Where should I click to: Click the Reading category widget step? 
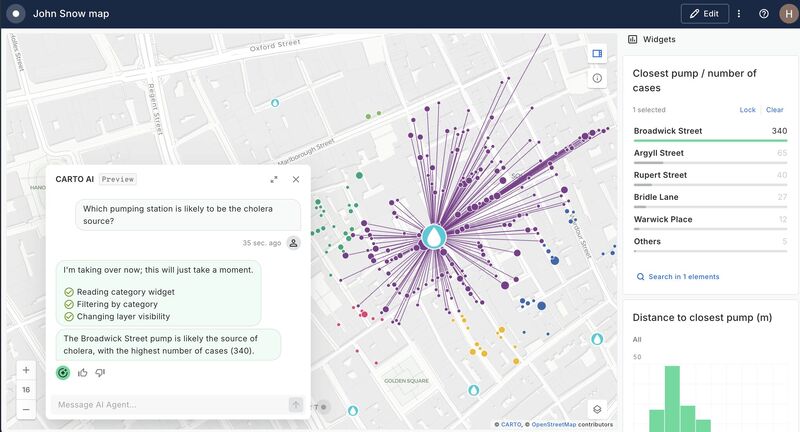pyautogui.click(x=119, y=292)
